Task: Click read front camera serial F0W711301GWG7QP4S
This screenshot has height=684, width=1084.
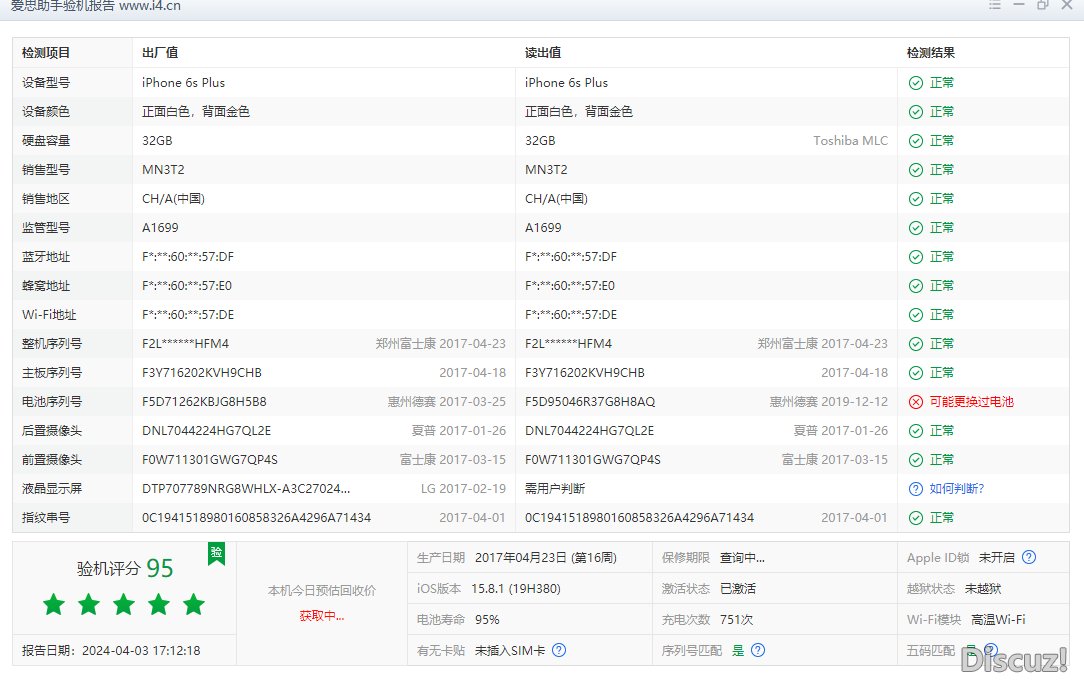Action: 592,460
